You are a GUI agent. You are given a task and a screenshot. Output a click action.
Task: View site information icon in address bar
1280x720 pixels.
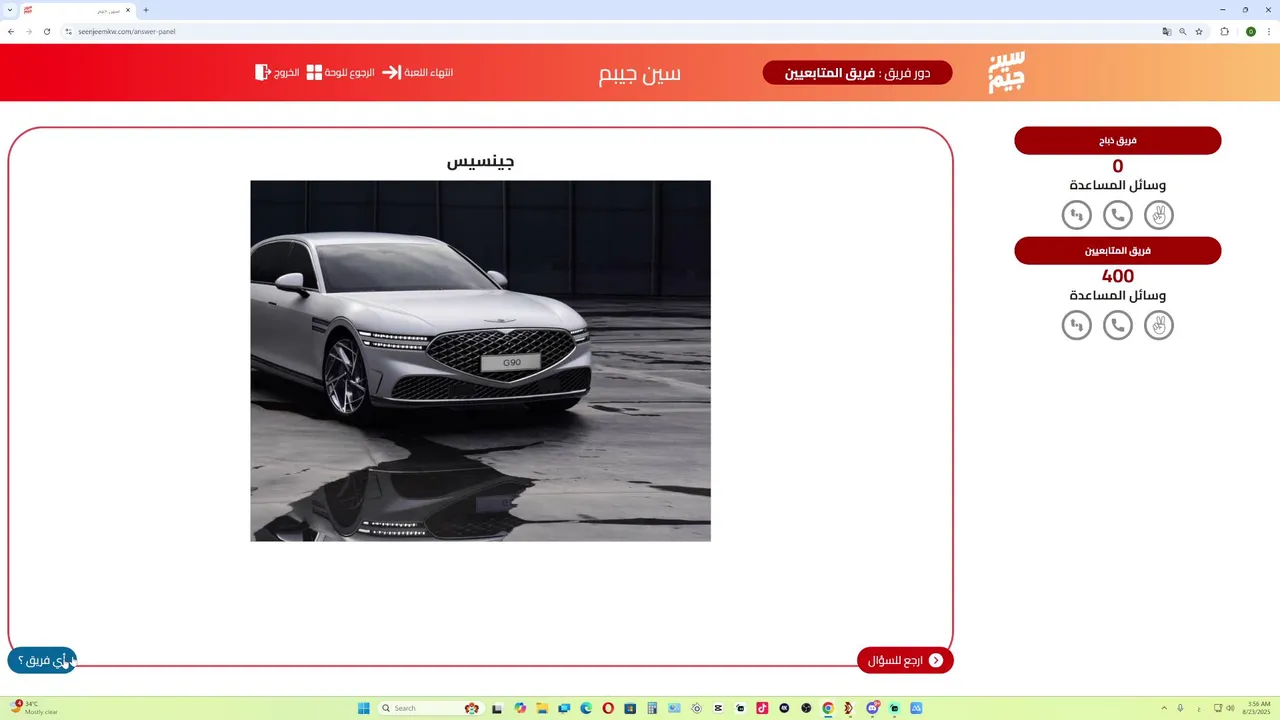[x=69, y=31]
